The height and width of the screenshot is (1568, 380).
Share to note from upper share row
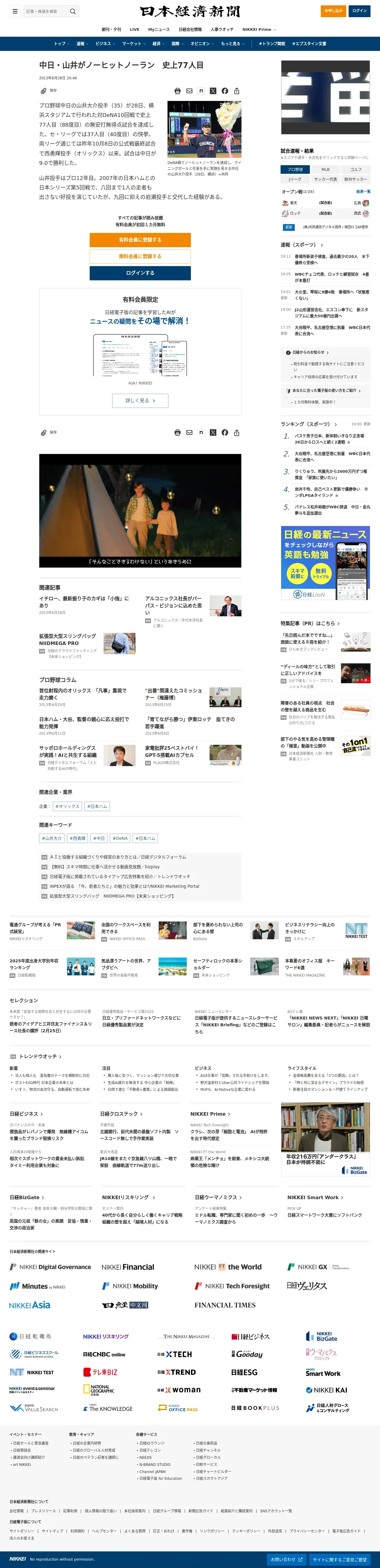tap(201, 91)
